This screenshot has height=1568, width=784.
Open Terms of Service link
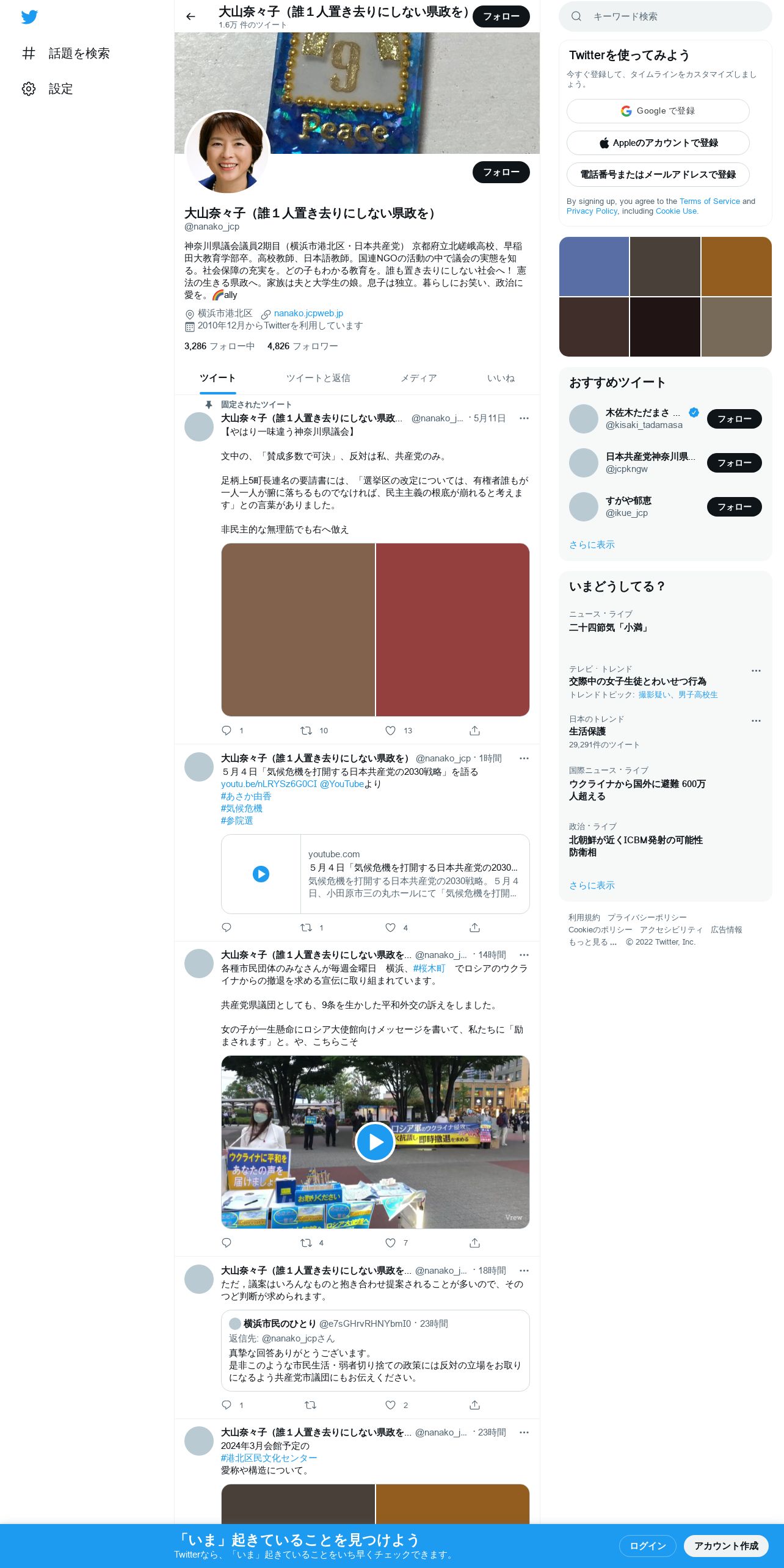coord(710,201)
